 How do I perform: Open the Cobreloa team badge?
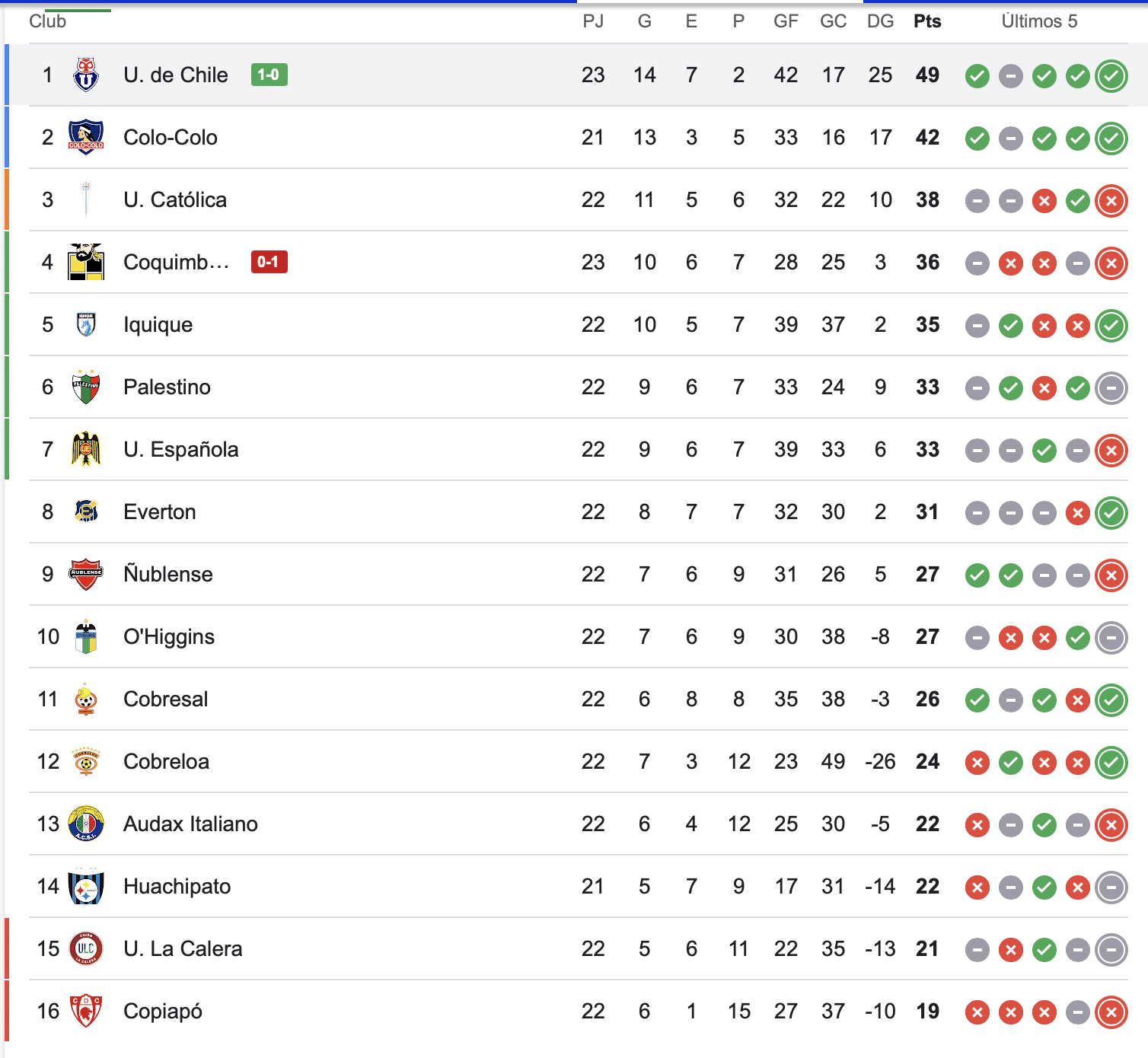[85, 762]
